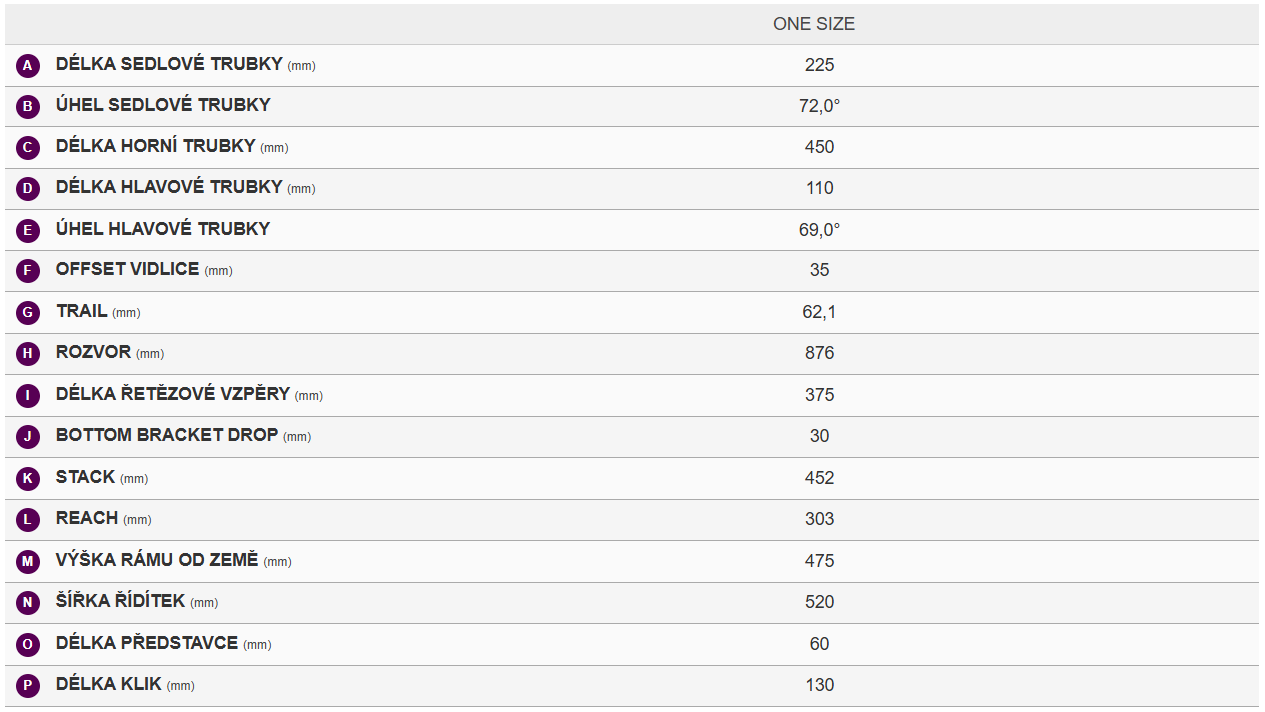
Task: Select the purple H circle badge
Action: pyautogui.click(x=28, y=354)
